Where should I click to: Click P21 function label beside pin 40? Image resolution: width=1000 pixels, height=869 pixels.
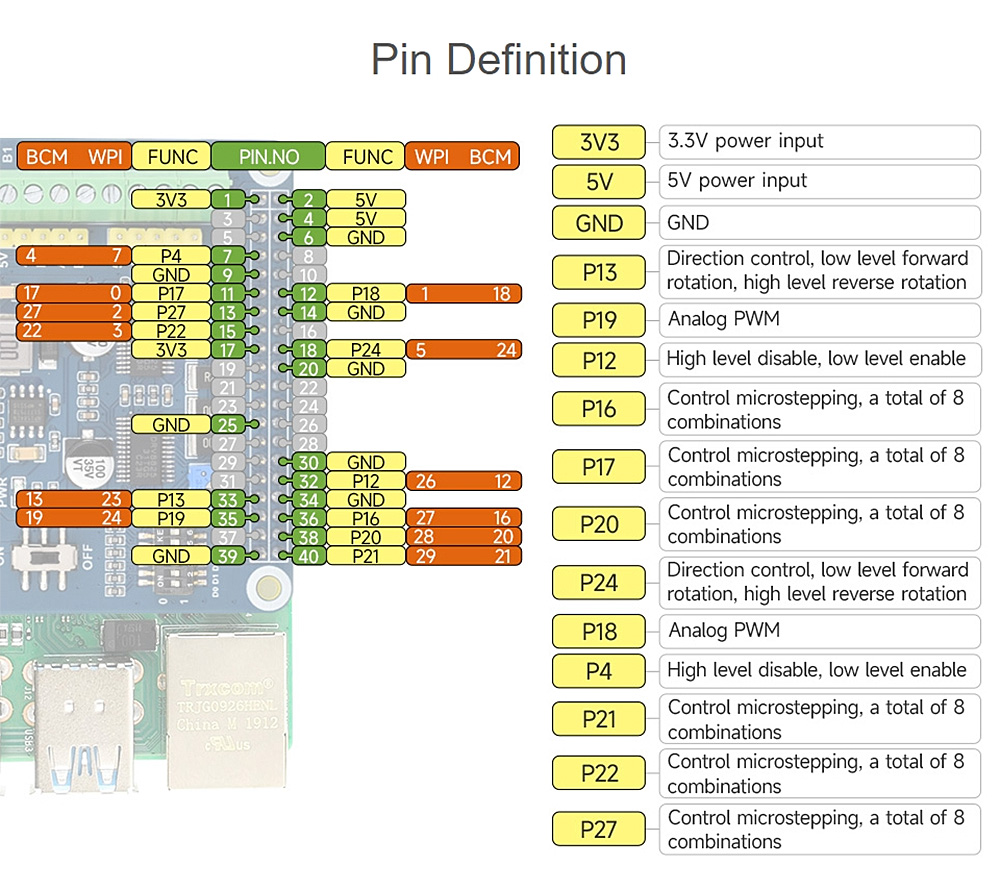click(366, 556)
